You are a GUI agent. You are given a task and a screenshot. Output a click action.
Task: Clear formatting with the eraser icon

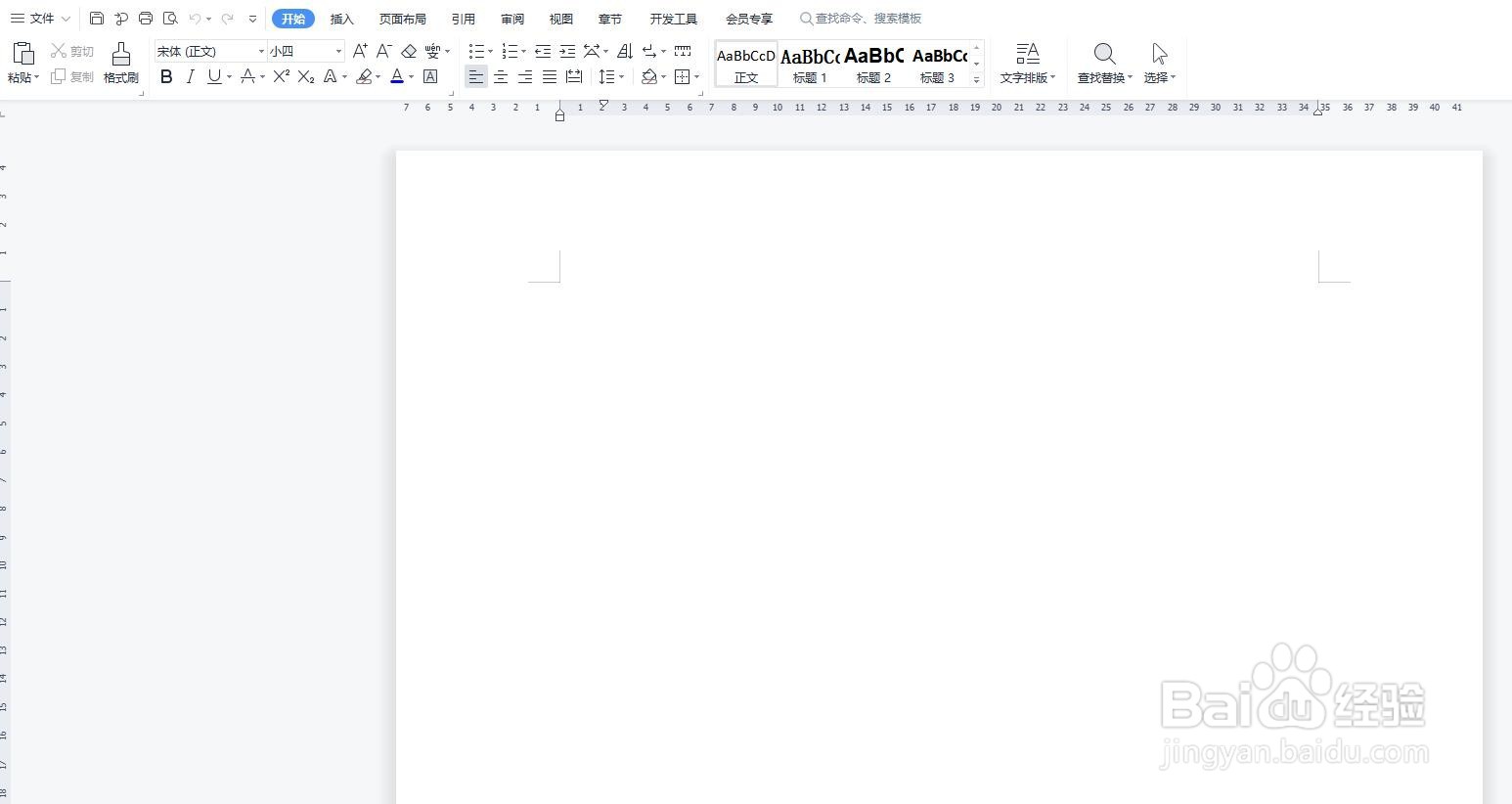click(409, 51)
